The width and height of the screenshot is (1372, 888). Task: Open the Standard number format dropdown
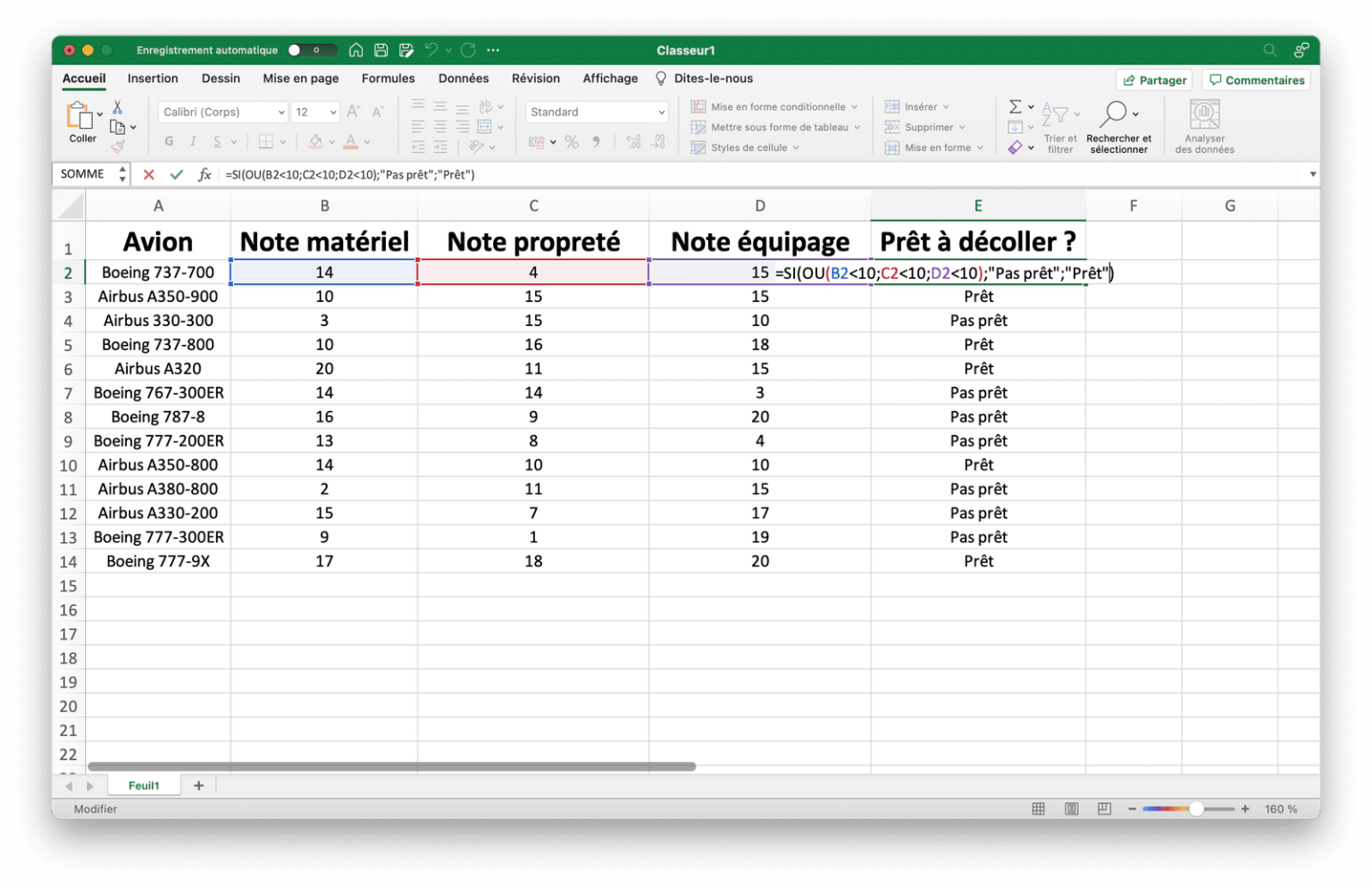tap(661, 113)
